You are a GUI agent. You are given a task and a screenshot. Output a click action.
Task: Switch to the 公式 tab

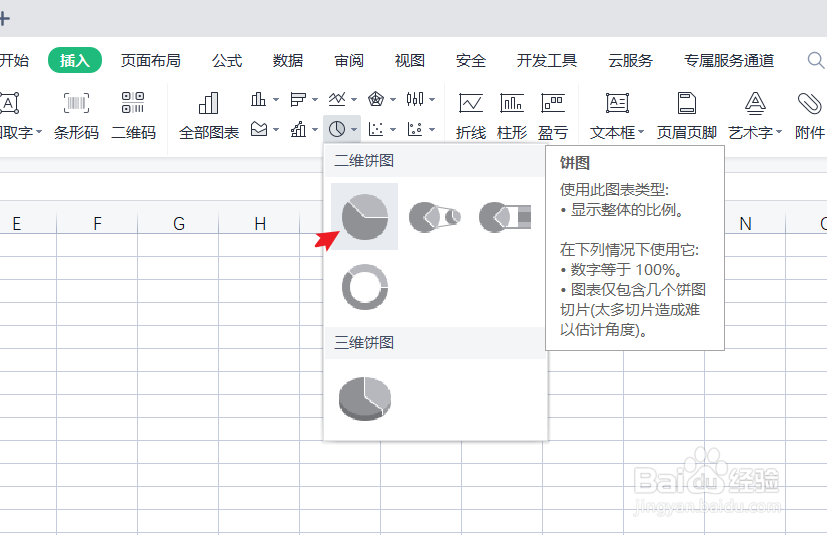click(x=227, y=60)
